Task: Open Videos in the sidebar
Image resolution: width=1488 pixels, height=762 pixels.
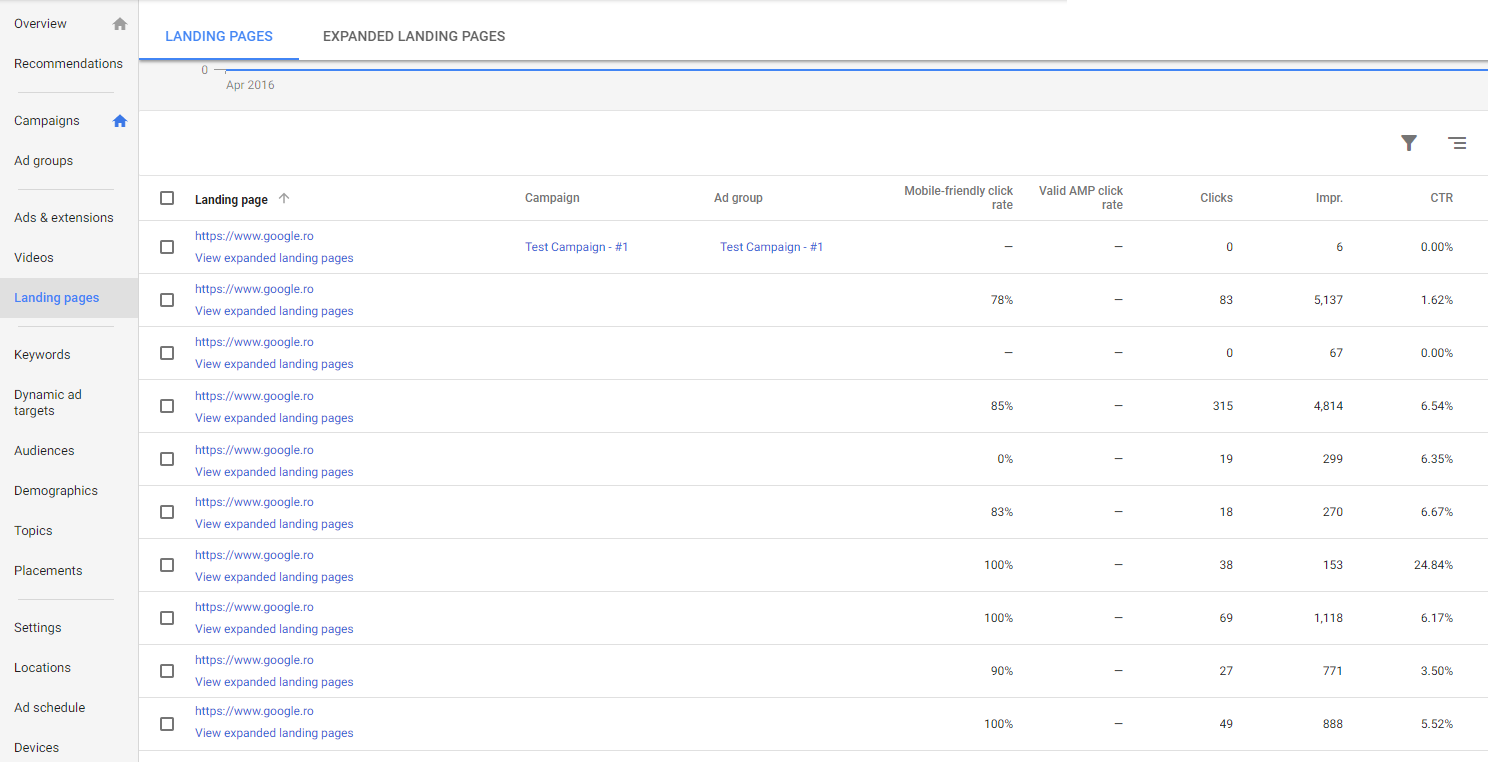Action: 34,258
